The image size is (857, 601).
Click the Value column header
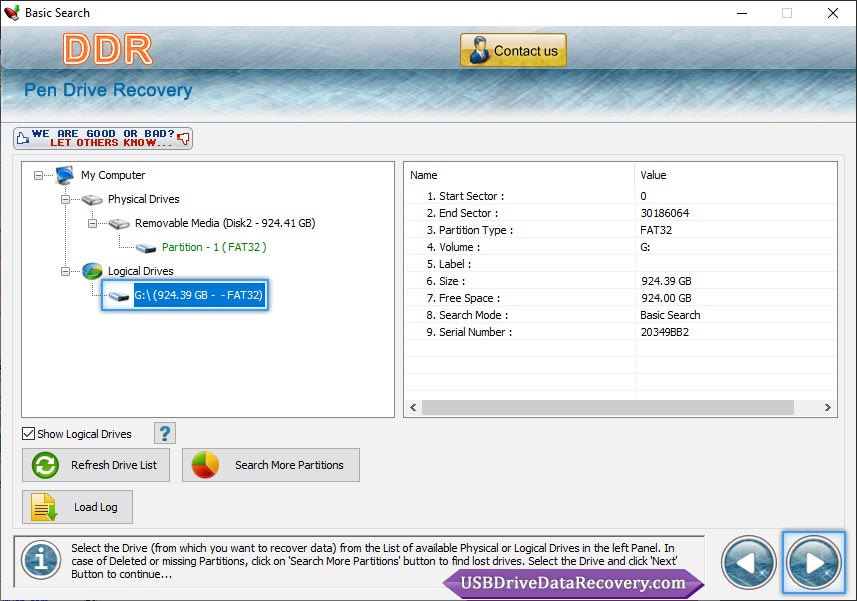[x=653, y=175]
